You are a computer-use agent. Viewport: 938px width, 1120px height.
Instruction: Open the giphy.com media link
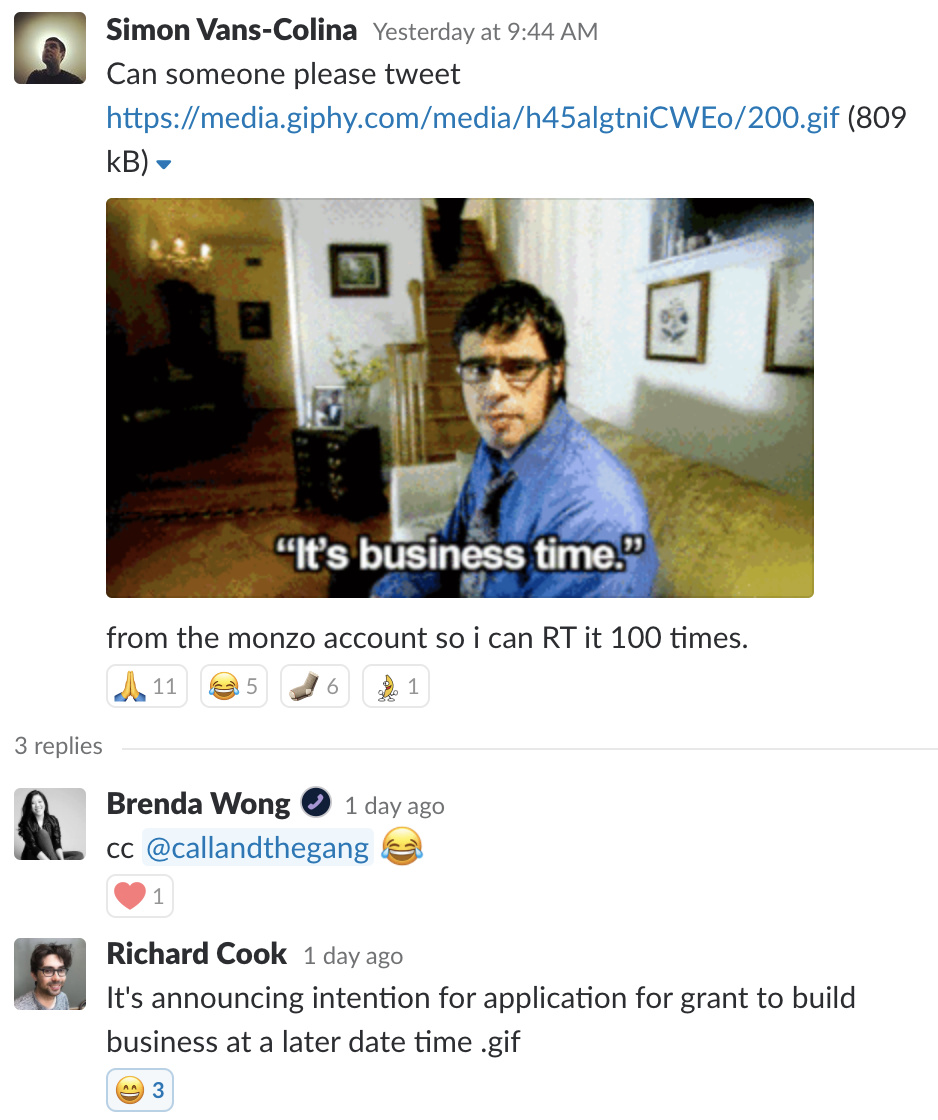472,117
